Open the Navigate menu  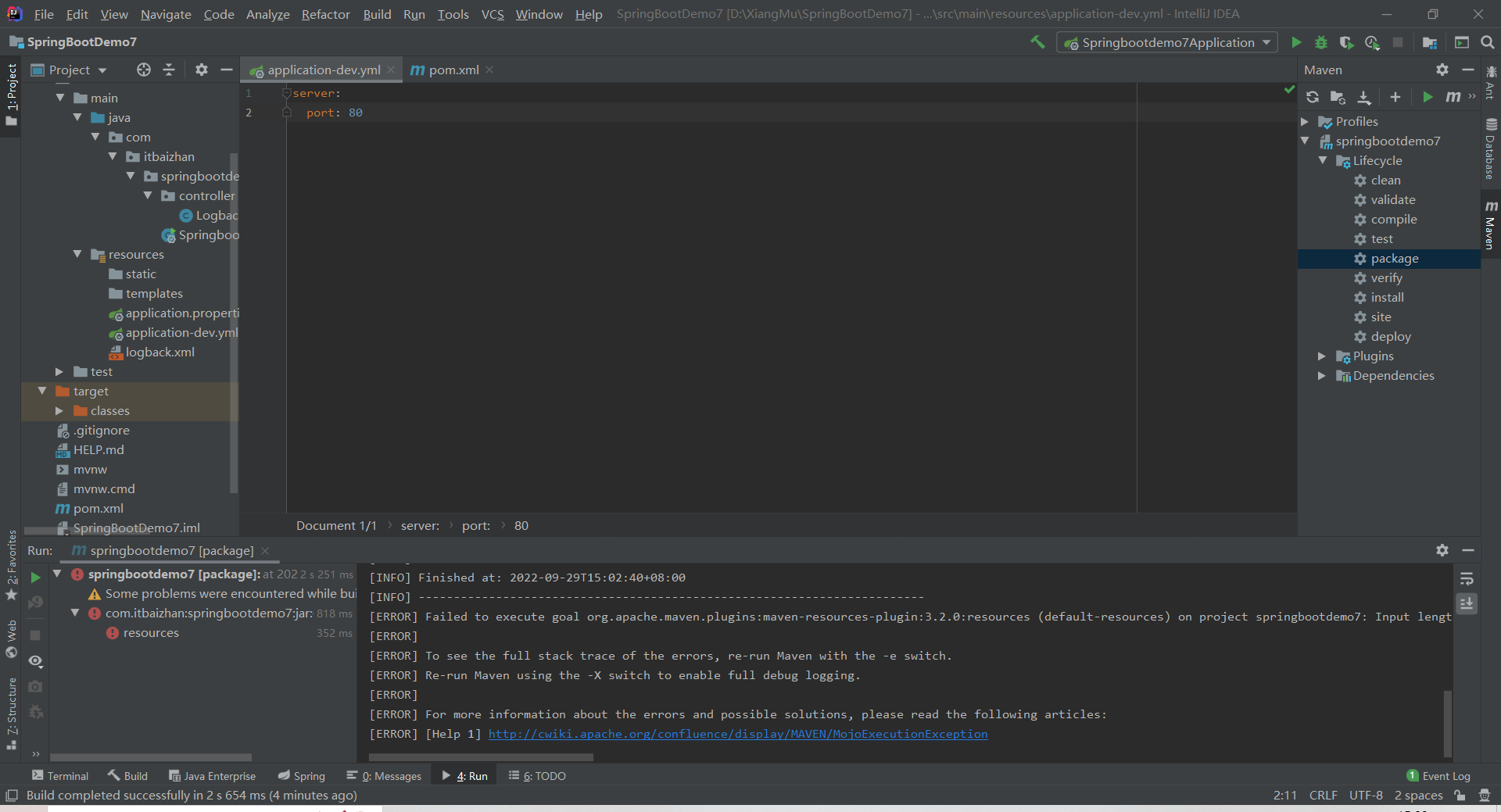pos(166,14)
